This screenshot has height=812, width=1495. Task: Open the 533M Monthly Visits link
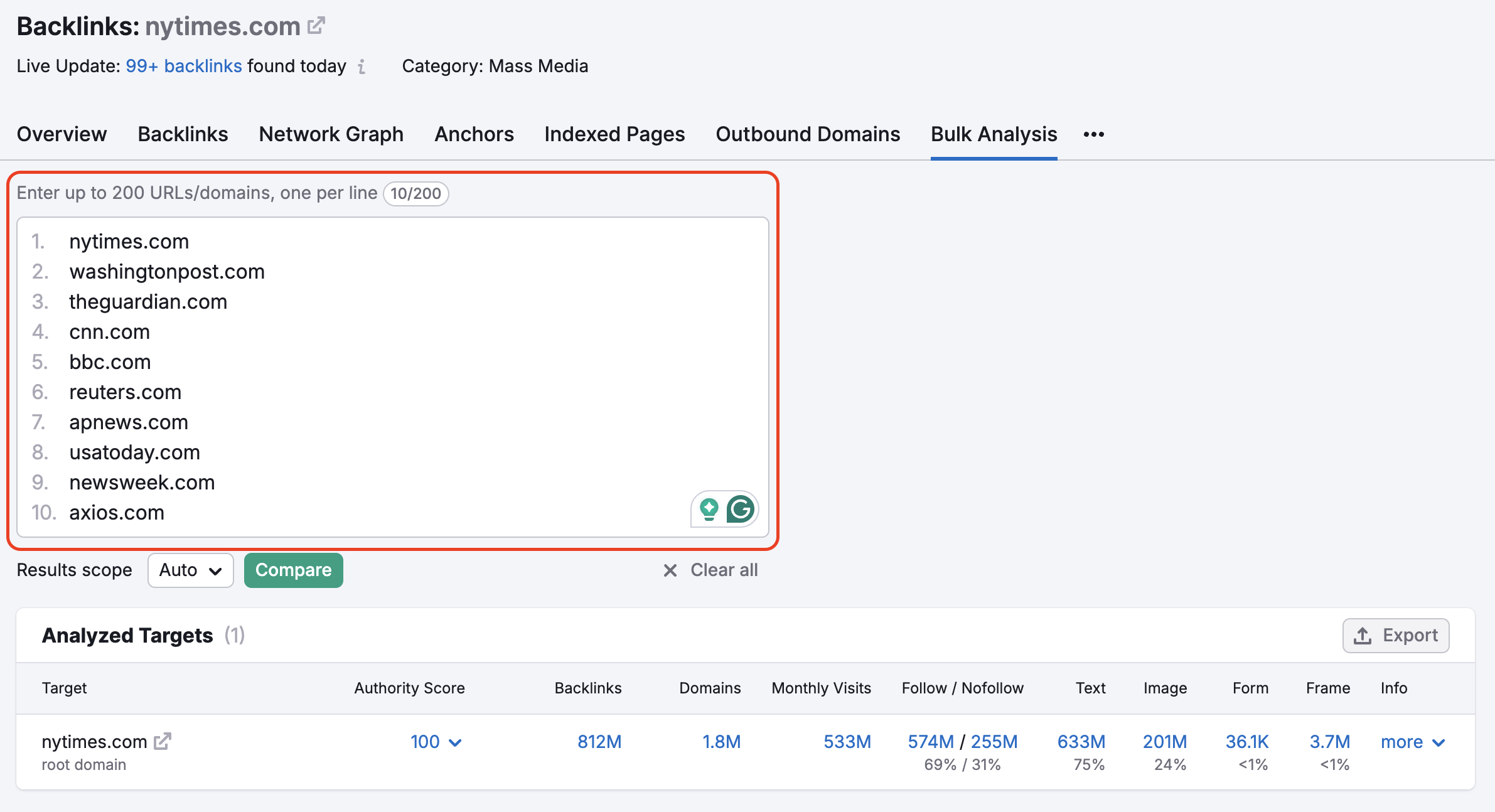[x=847, y=742]
